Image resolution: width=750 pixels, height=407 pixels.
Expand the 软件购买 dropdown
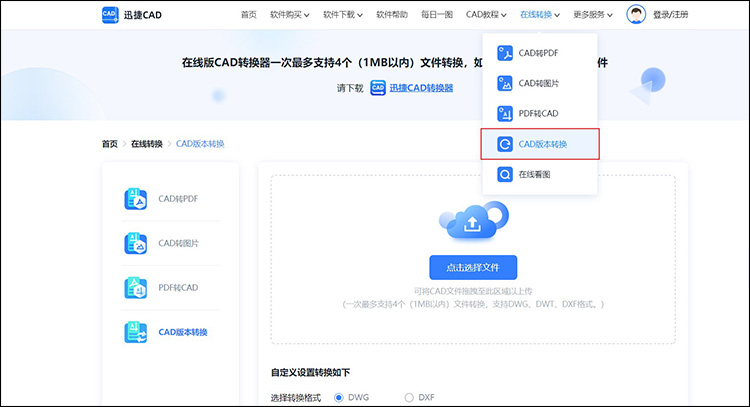coord(289,15)
